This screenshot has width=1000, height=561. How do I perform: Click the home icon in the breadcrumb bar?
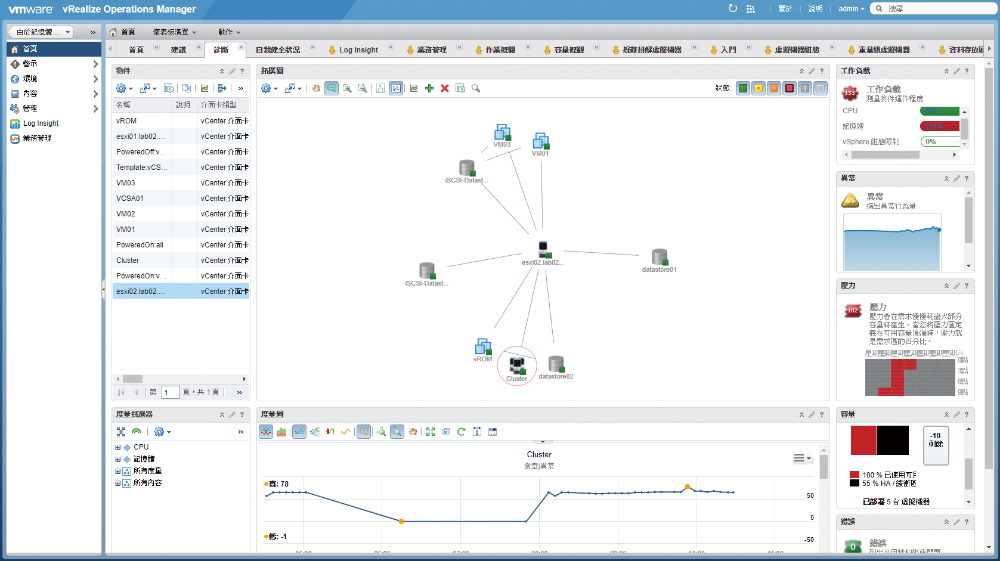coord(114,32)
